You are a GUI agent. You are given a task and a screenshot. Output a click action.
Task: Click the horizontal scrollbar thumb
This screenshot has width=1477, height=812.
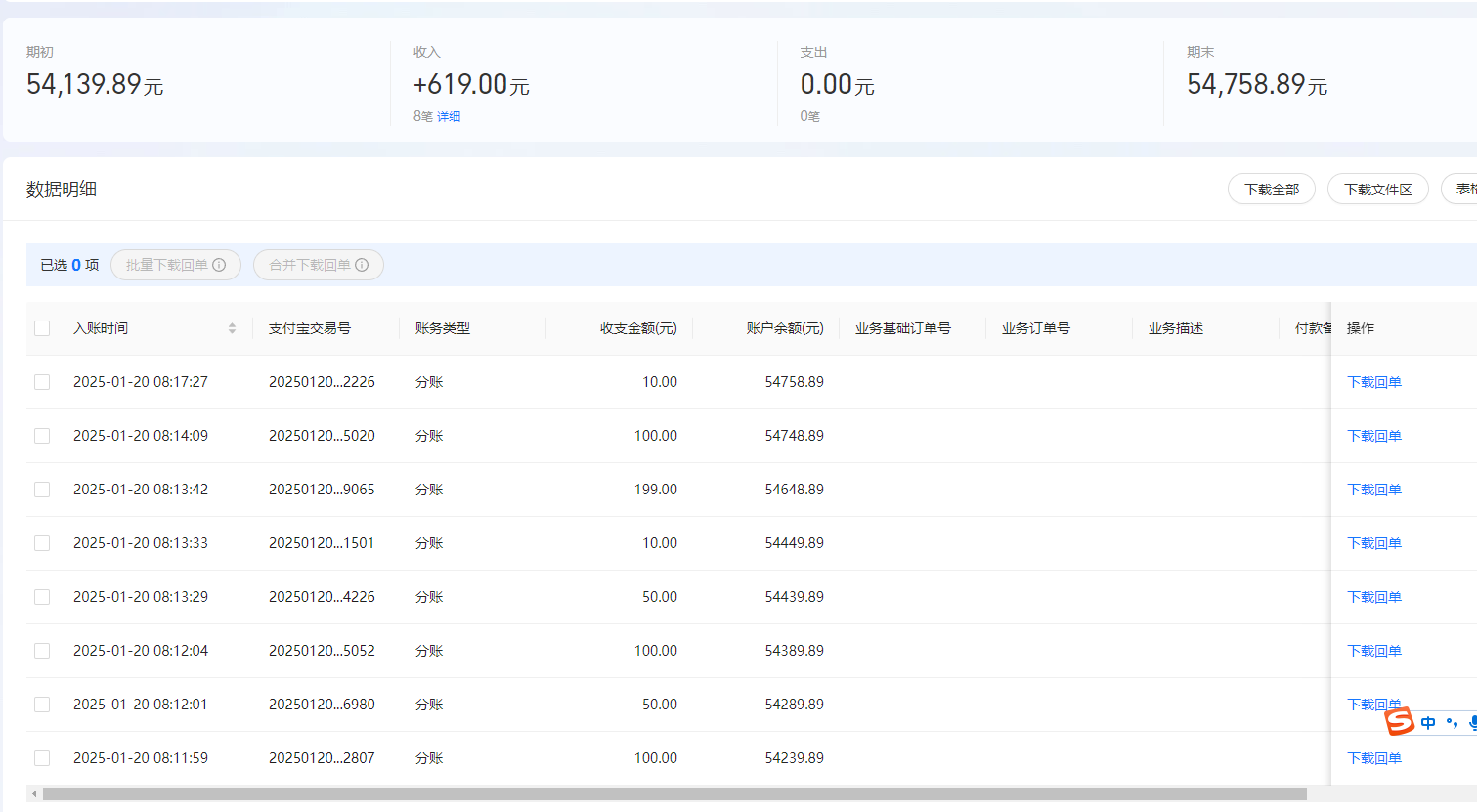pyautogui.click(x=674, y=794)
